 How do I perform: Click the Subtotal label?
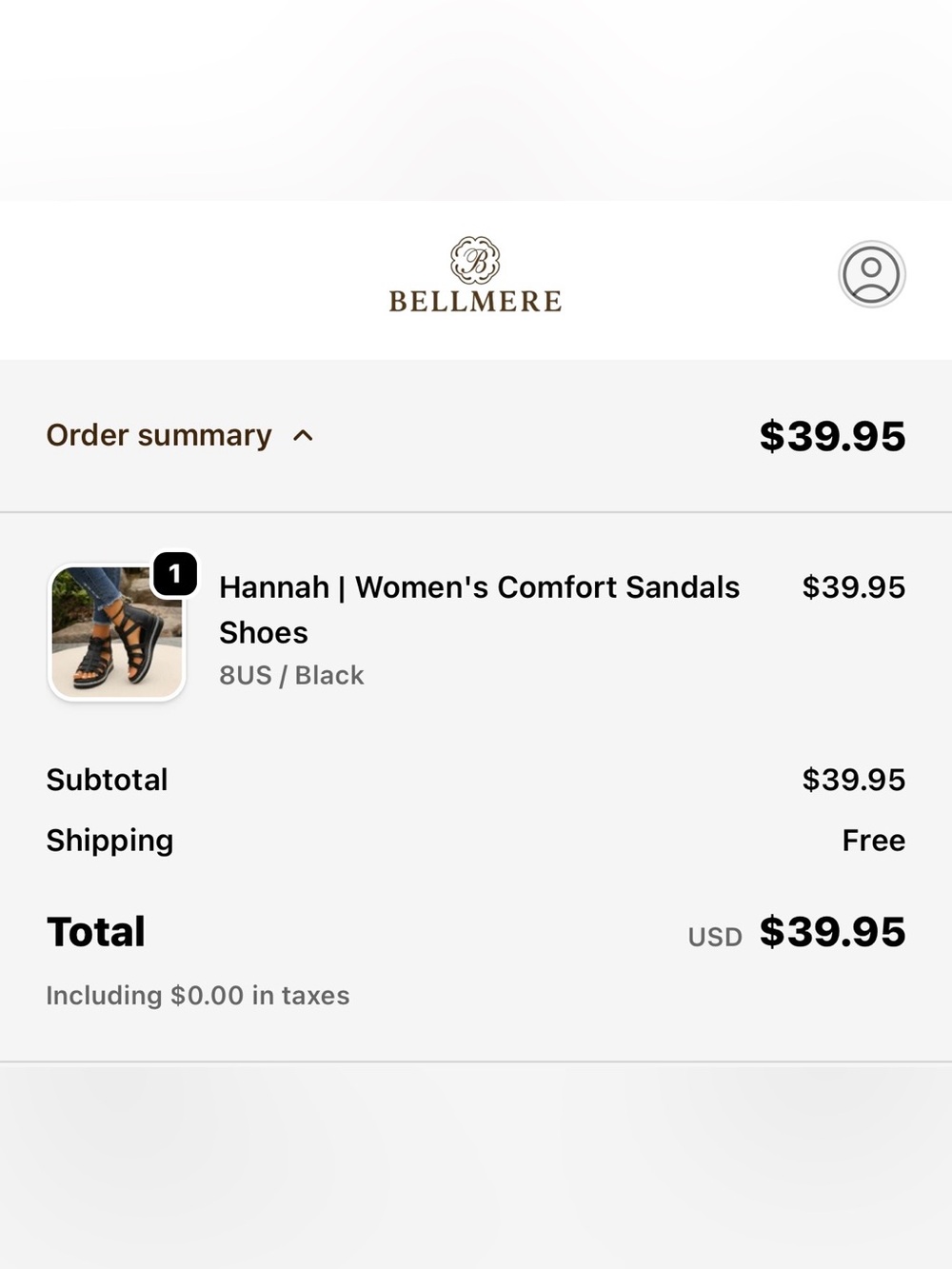pos(107,780)
